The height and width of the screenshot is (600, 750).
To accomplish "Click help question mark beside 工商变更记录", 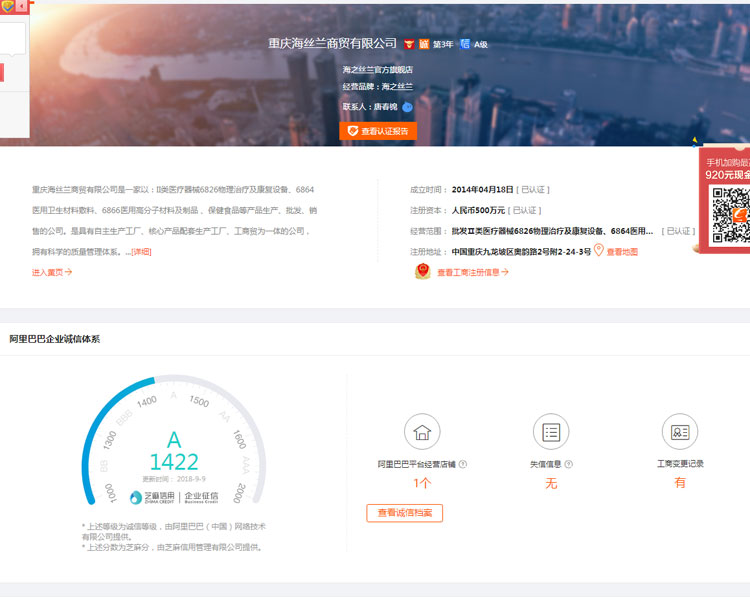I will pos(709,464).
